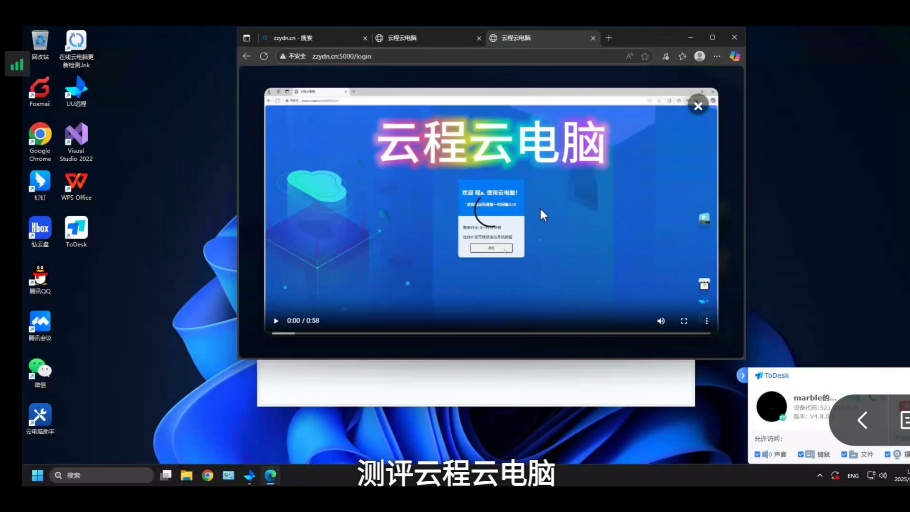Image resolution: width=910 pixels, height=512 pixels.
Task: Switch to the zzydn.cn 搜索 tab
Action: click(x=313, y=38)
